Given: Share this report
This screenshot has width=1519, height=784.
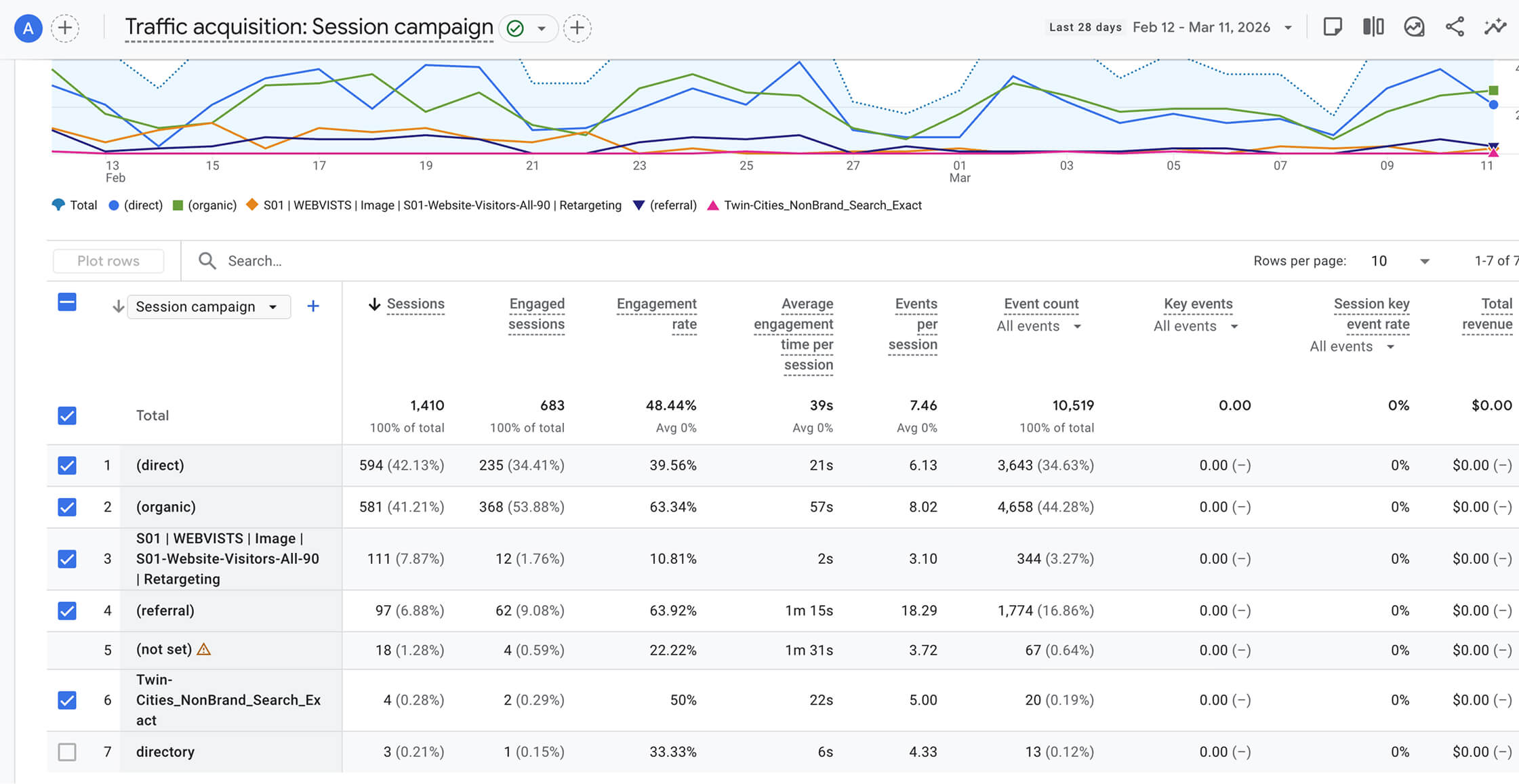Looking at the screenshot, I should point(1455,27).
